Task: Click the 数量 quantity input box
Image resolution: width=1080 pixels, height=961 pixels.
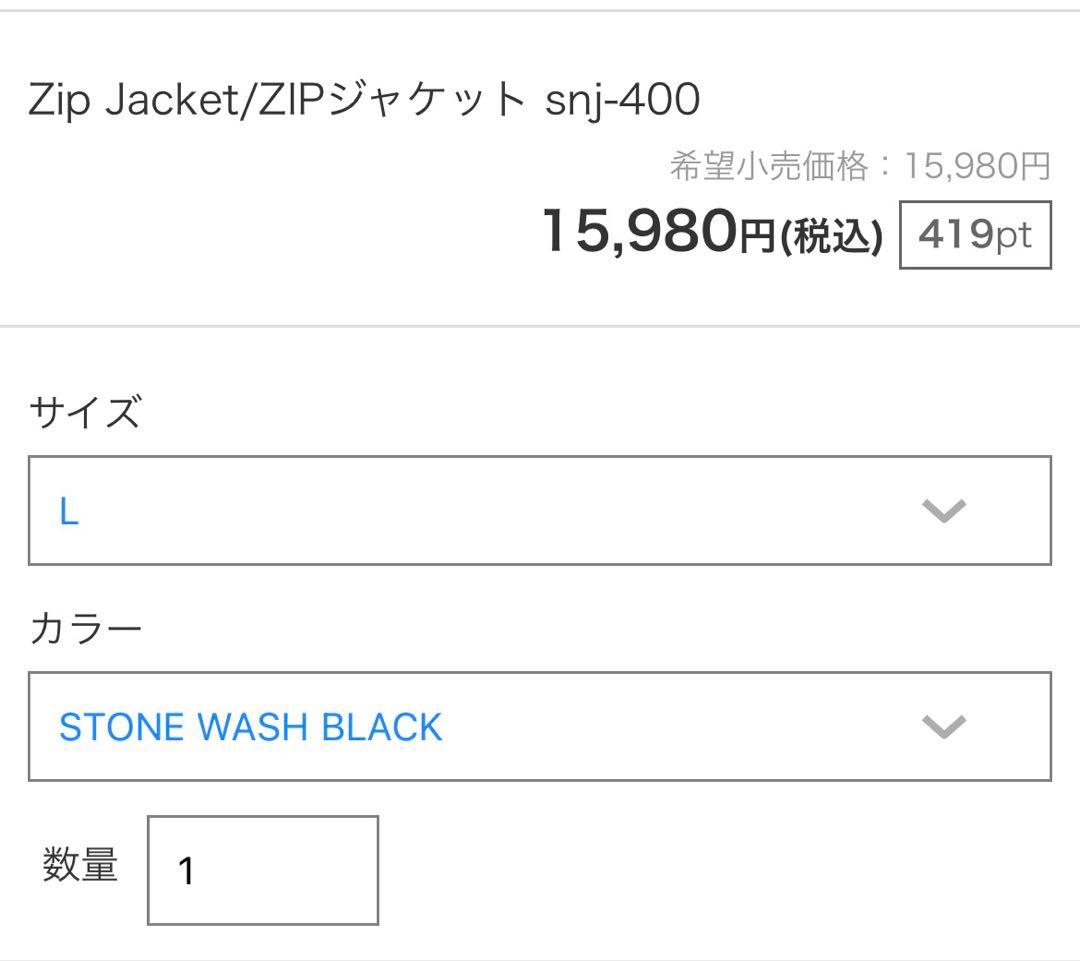Action: [x=262, y=870]
